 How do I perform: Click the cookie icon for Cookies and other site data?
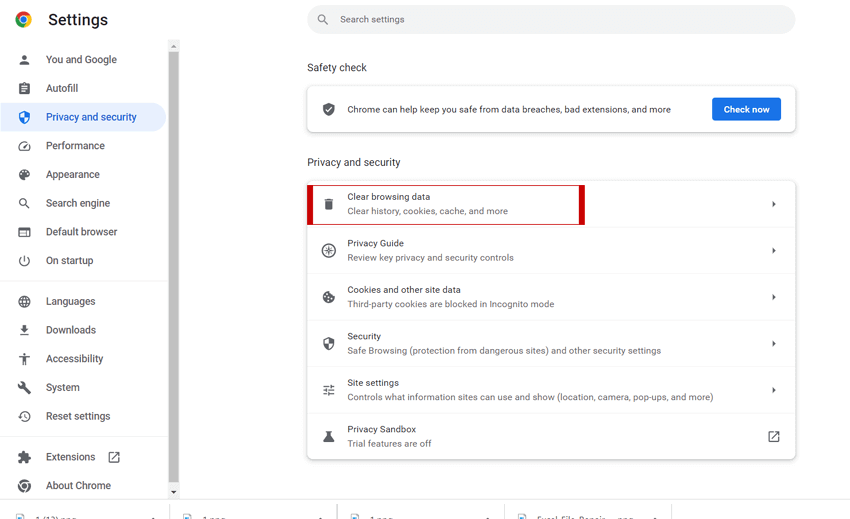(x=329, y=297)
